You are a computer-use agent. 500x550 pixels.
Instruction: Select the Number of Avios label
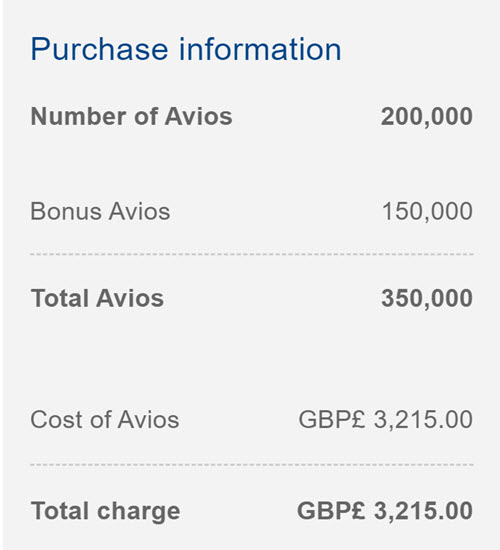tap(132, 116)
